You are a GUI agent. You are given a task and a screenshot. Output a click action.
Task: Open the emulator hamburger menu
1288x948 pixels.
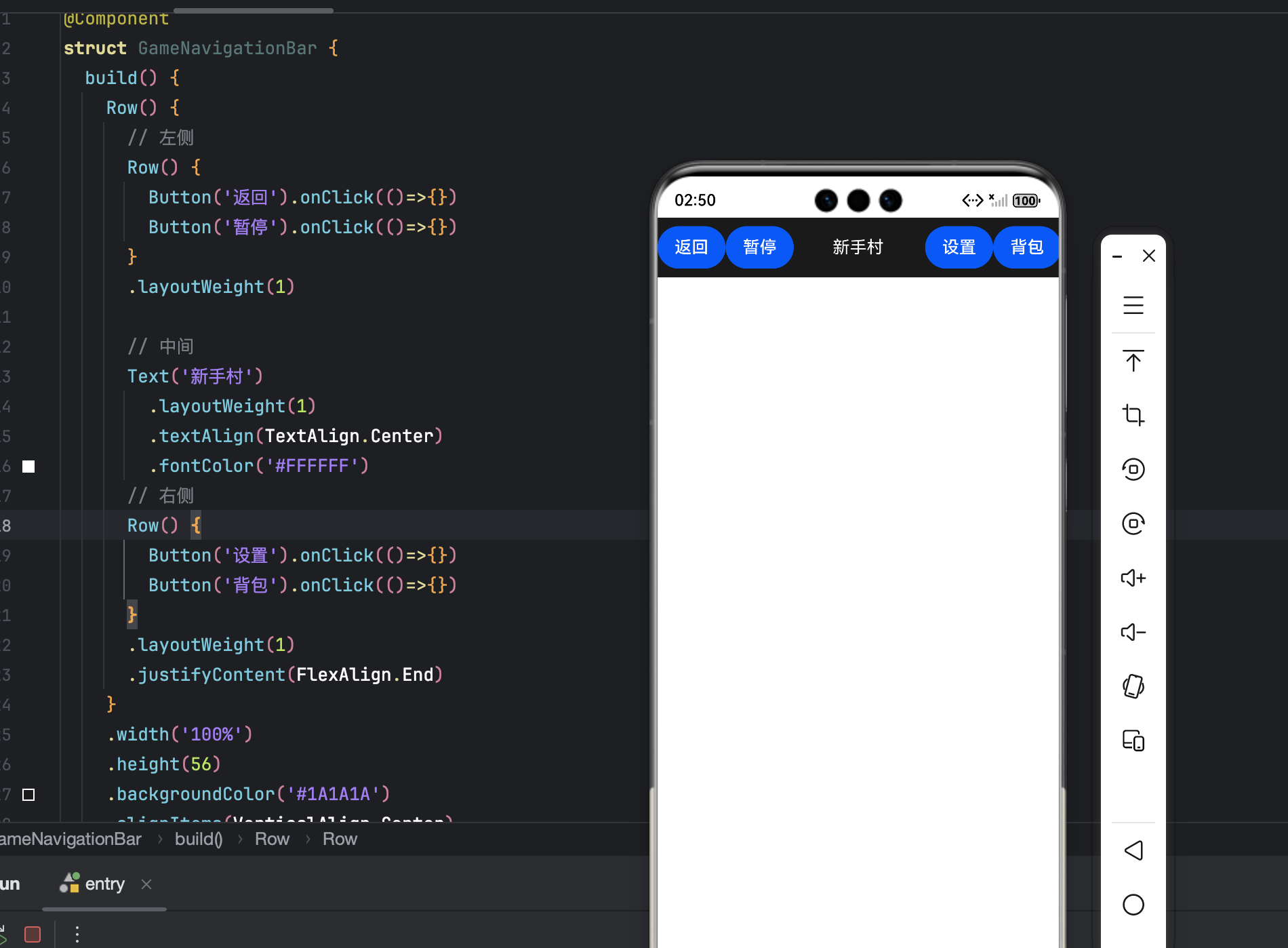[1133, 305]
